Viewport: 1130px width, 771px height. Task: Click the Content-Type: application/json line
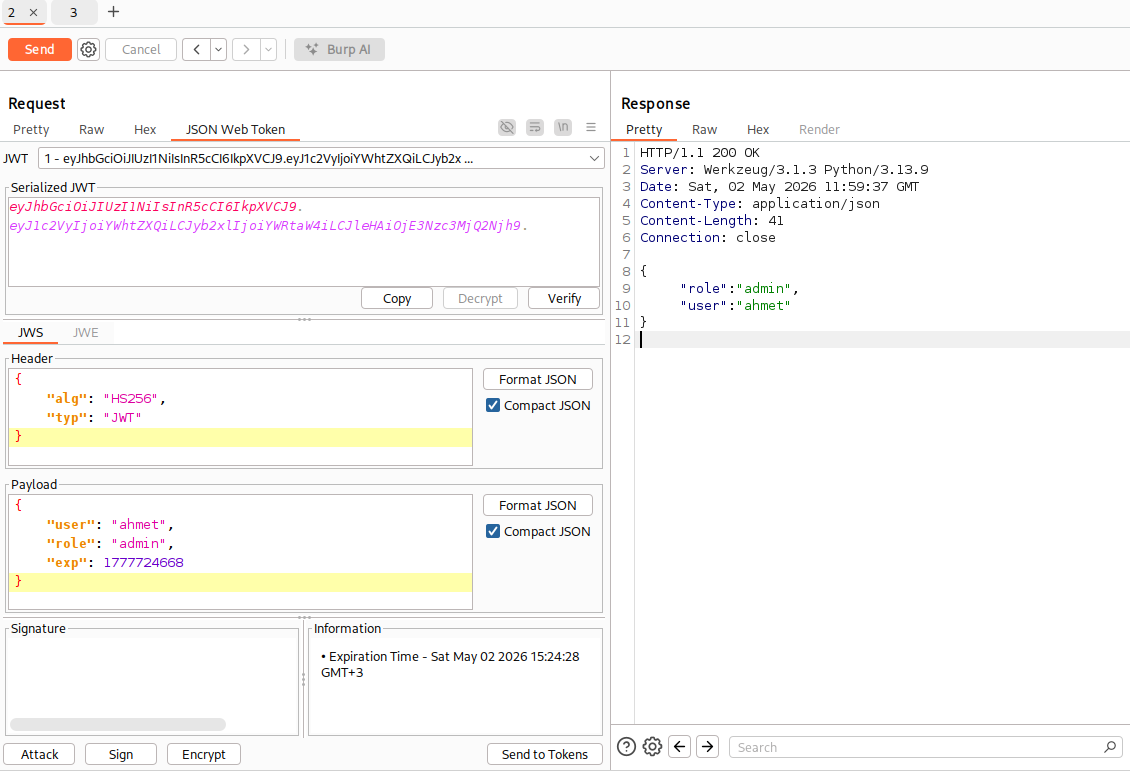tap(760, 204)
